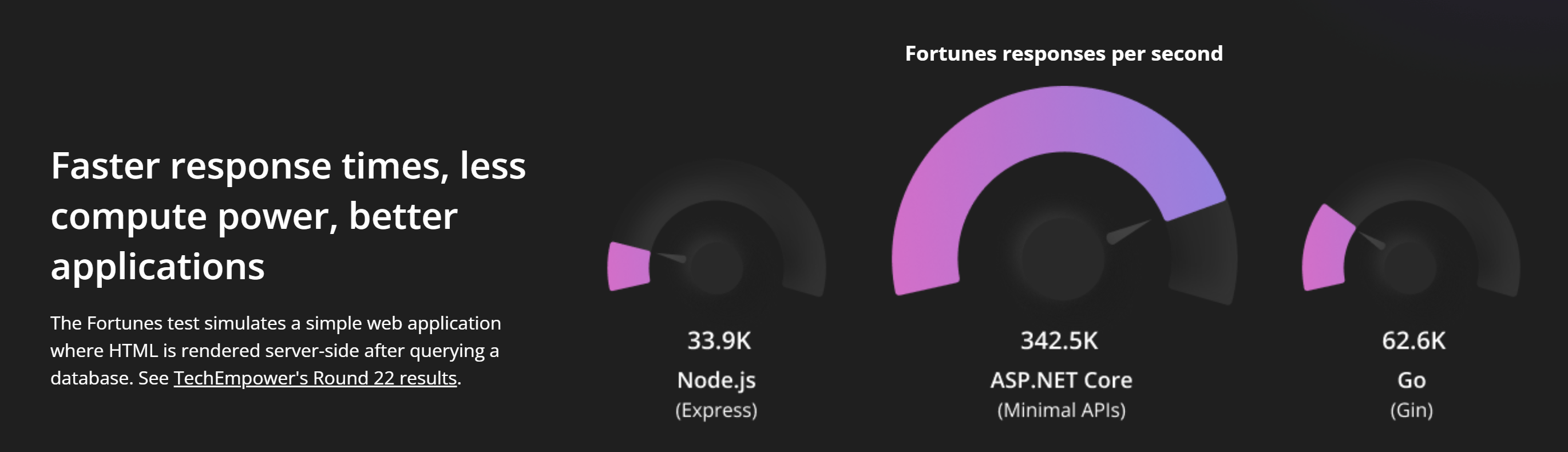Click the needle on the Go gauge

coord(1371,240)
